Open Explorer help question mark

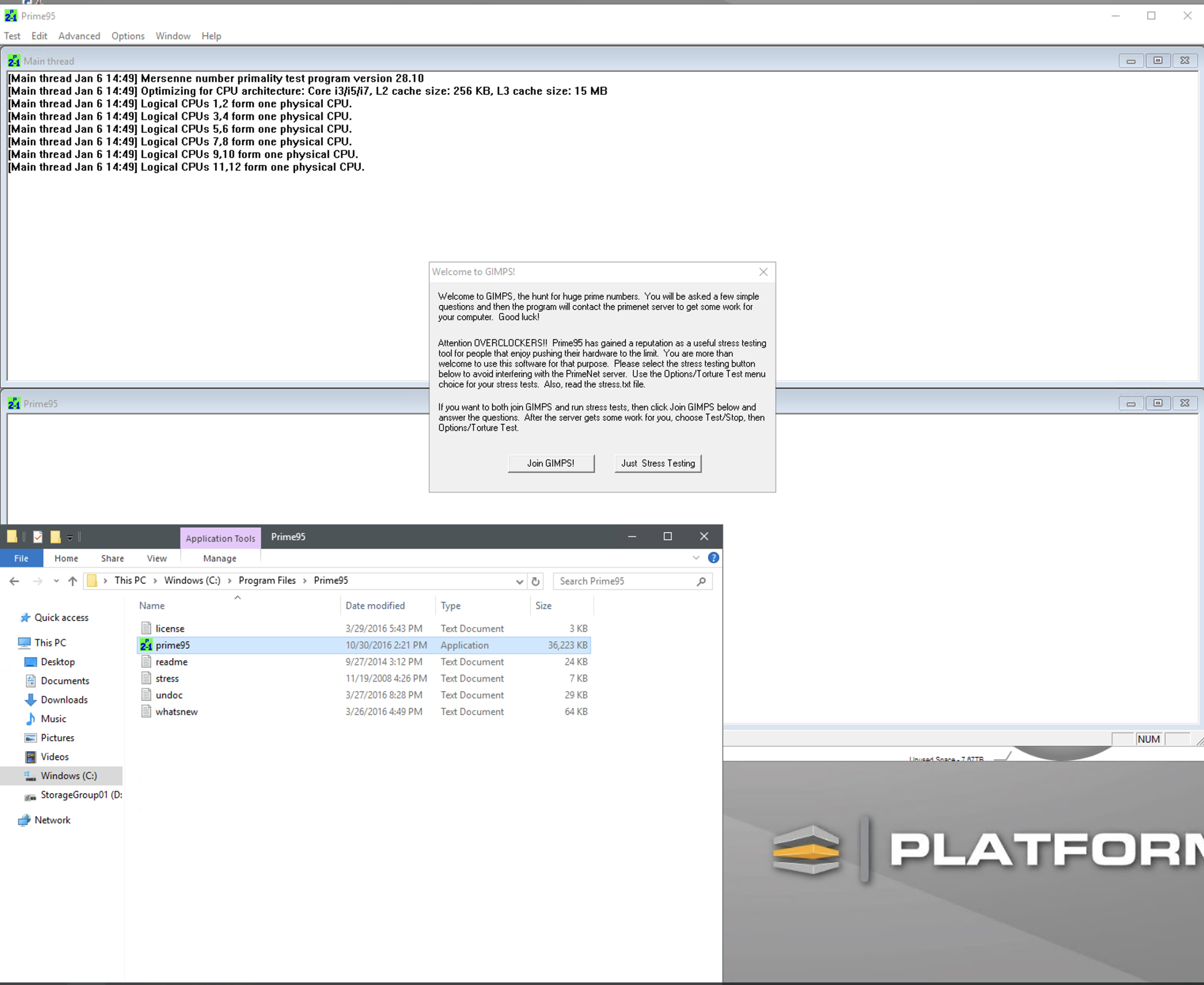[713, 558]
